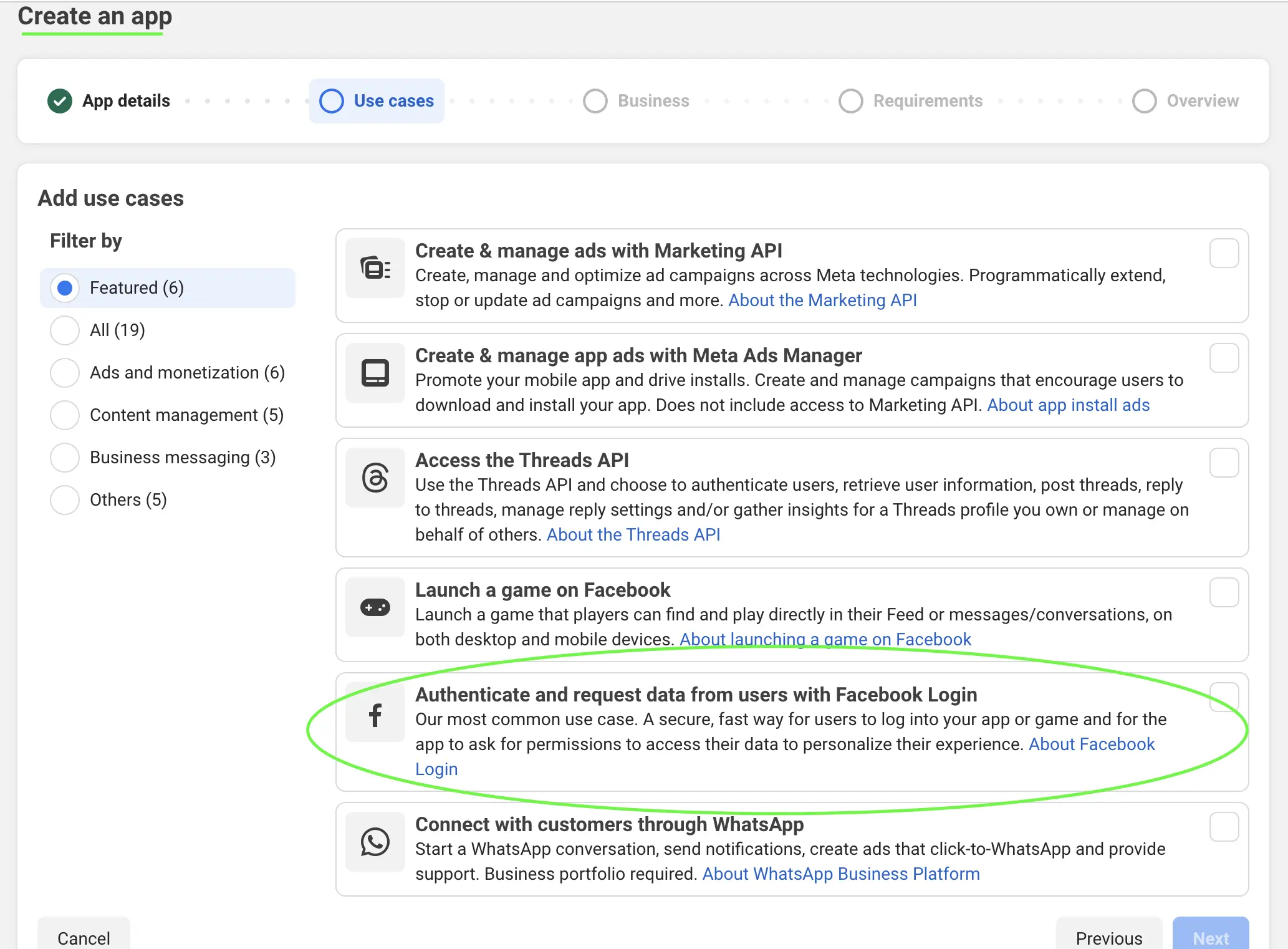1288x949 pixels.
Task: Open the About WhatsApp Business Platform link
Action: tap(841, 874)
